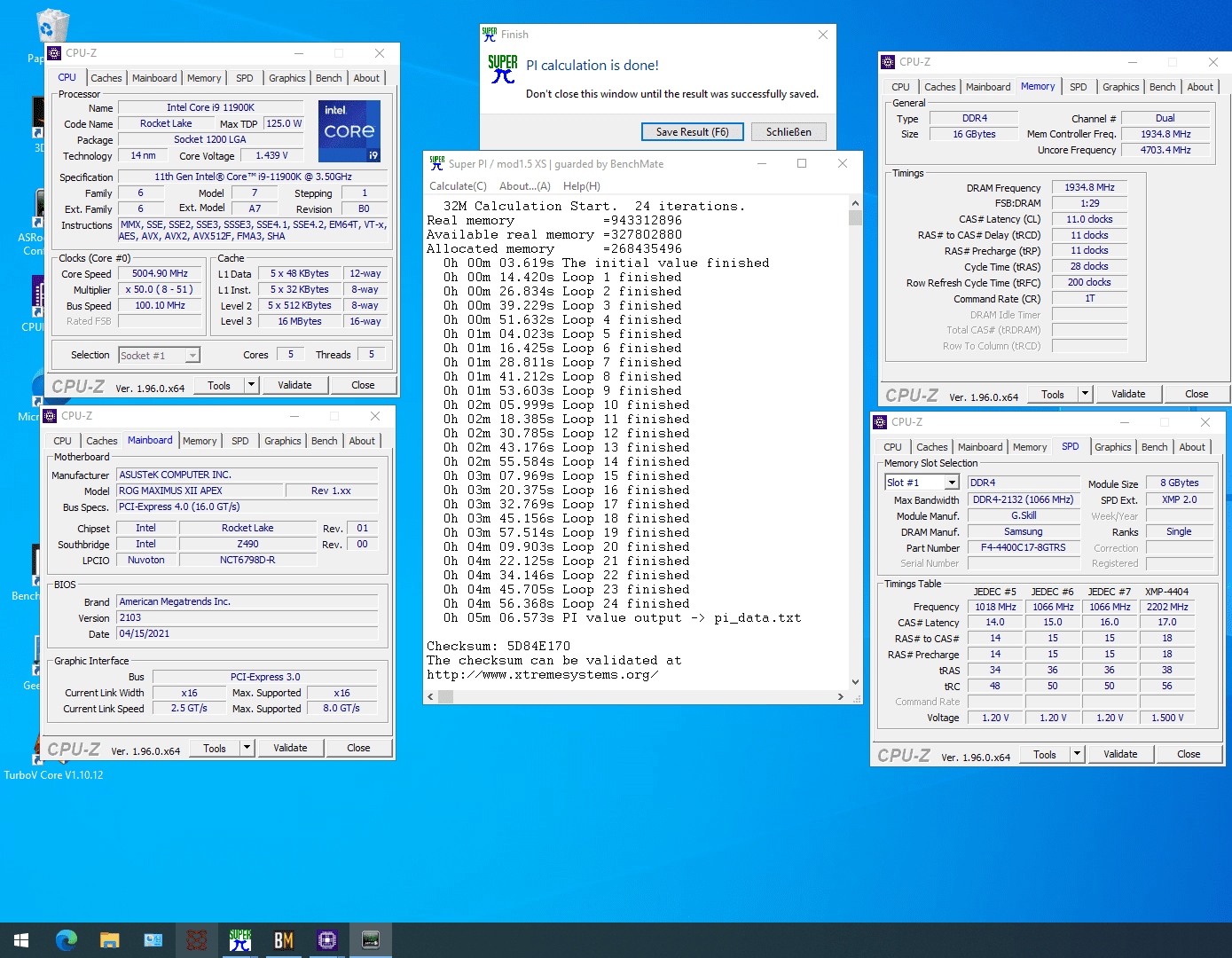Click Tools button in SPD window
The width and height of the screenshot is (1232, 958).
point(1045,754)
